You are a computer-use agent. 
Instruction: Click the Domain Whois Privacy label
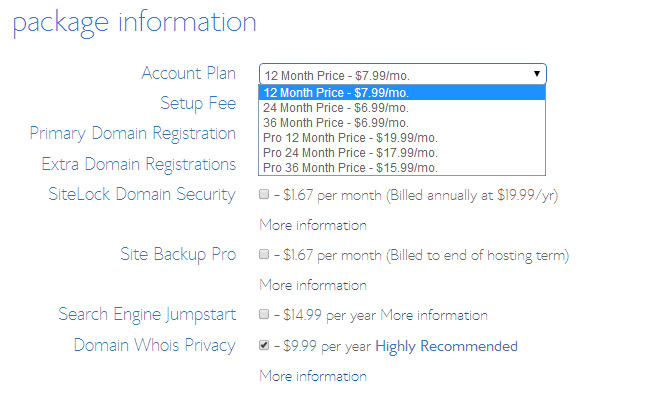click(154, 345)
